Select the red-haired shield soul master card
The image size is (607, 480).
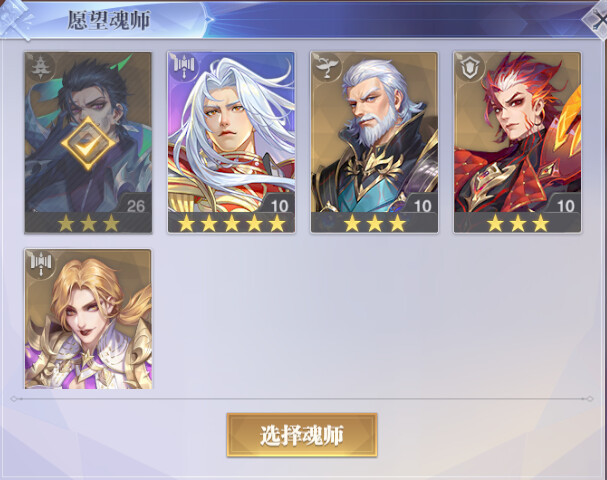(518, 142)
